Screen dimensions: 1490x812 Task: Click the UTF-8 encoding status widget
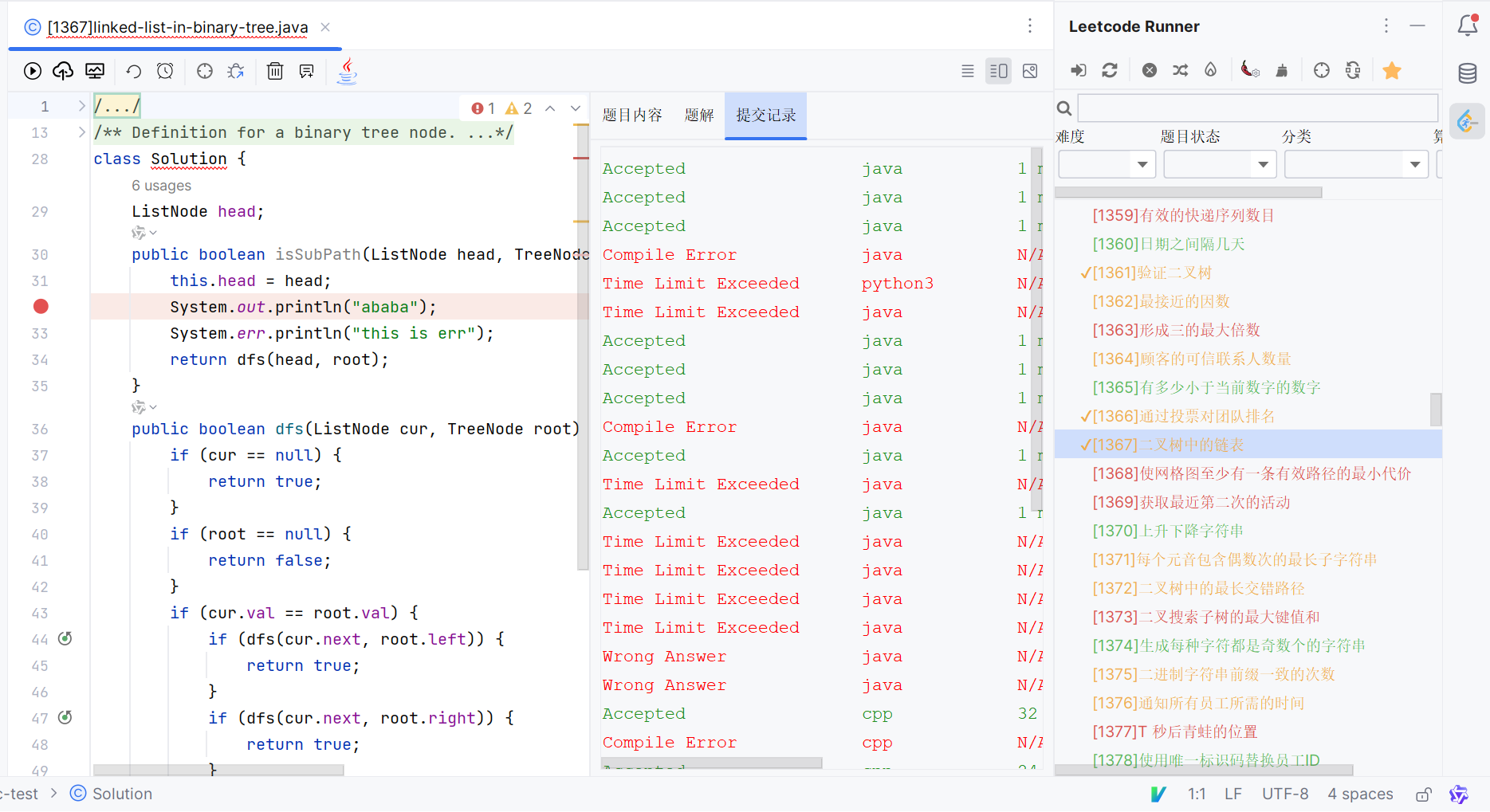1285,794
